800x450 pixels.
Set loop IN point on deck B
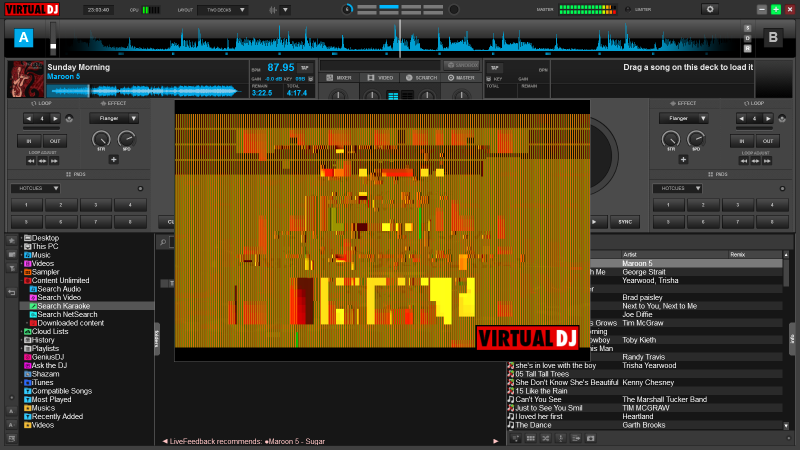point(742,141)
